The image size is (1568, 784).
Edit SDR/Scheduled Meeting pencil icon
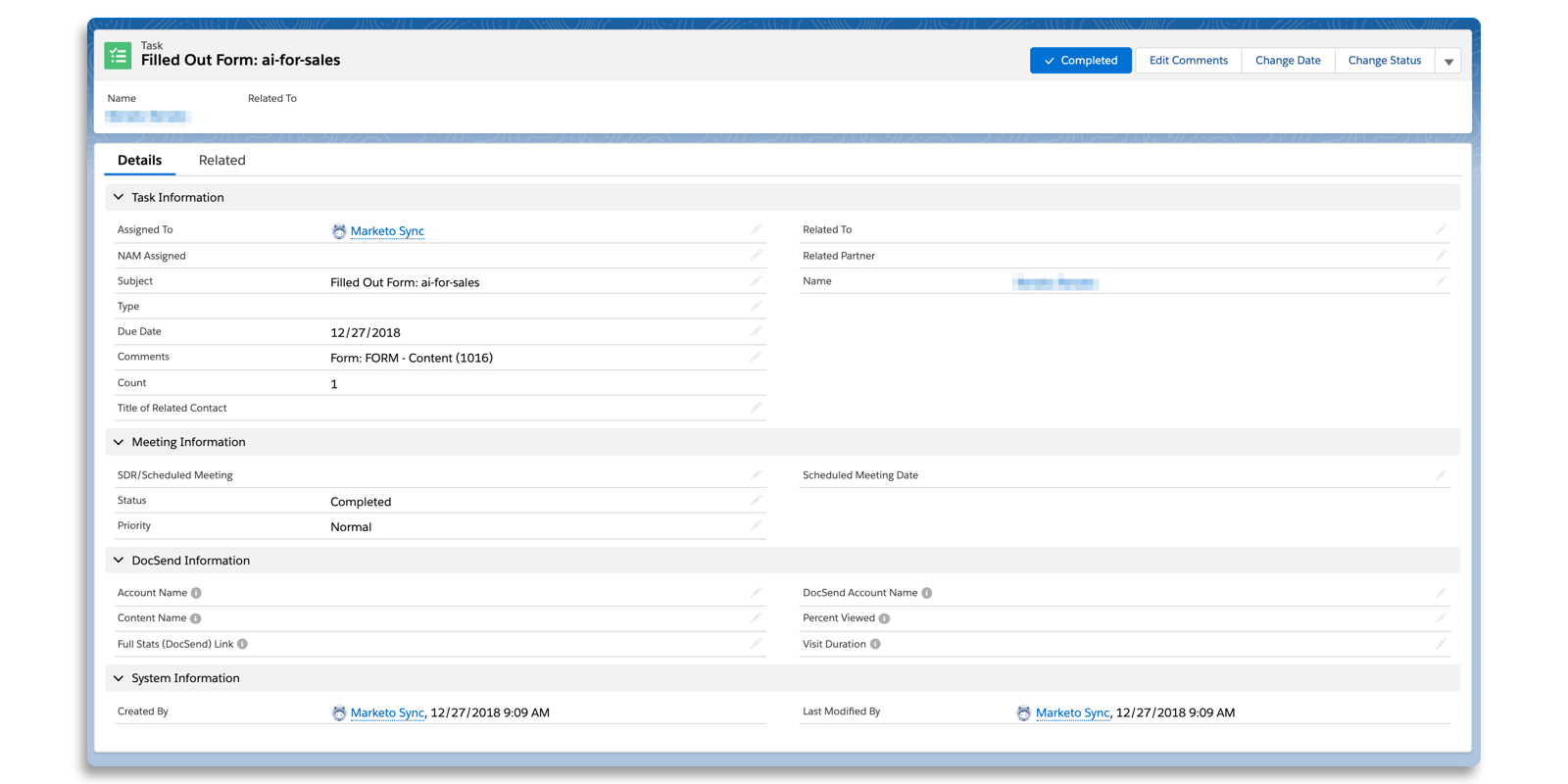point(756,474)
